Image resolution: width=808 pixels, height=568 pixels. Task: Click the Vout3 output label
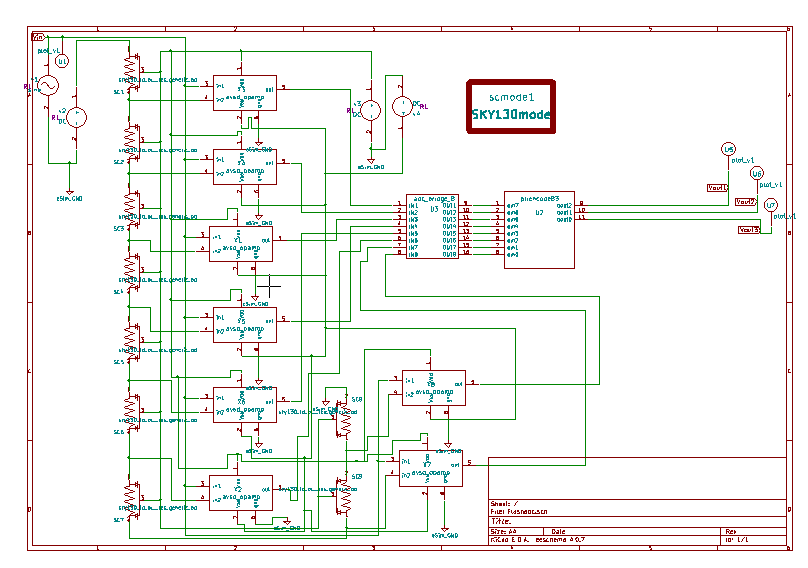pyautogui.click(x=749, y=230)
